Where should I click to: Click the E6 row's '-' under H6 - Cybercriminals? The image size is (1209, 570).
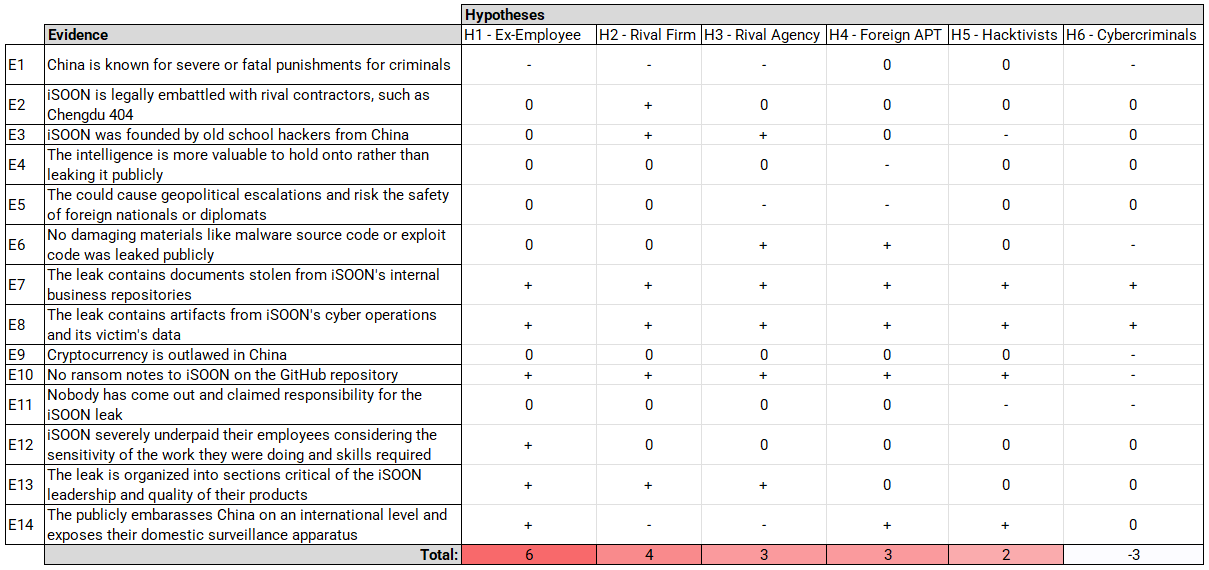pos(1133,245)
